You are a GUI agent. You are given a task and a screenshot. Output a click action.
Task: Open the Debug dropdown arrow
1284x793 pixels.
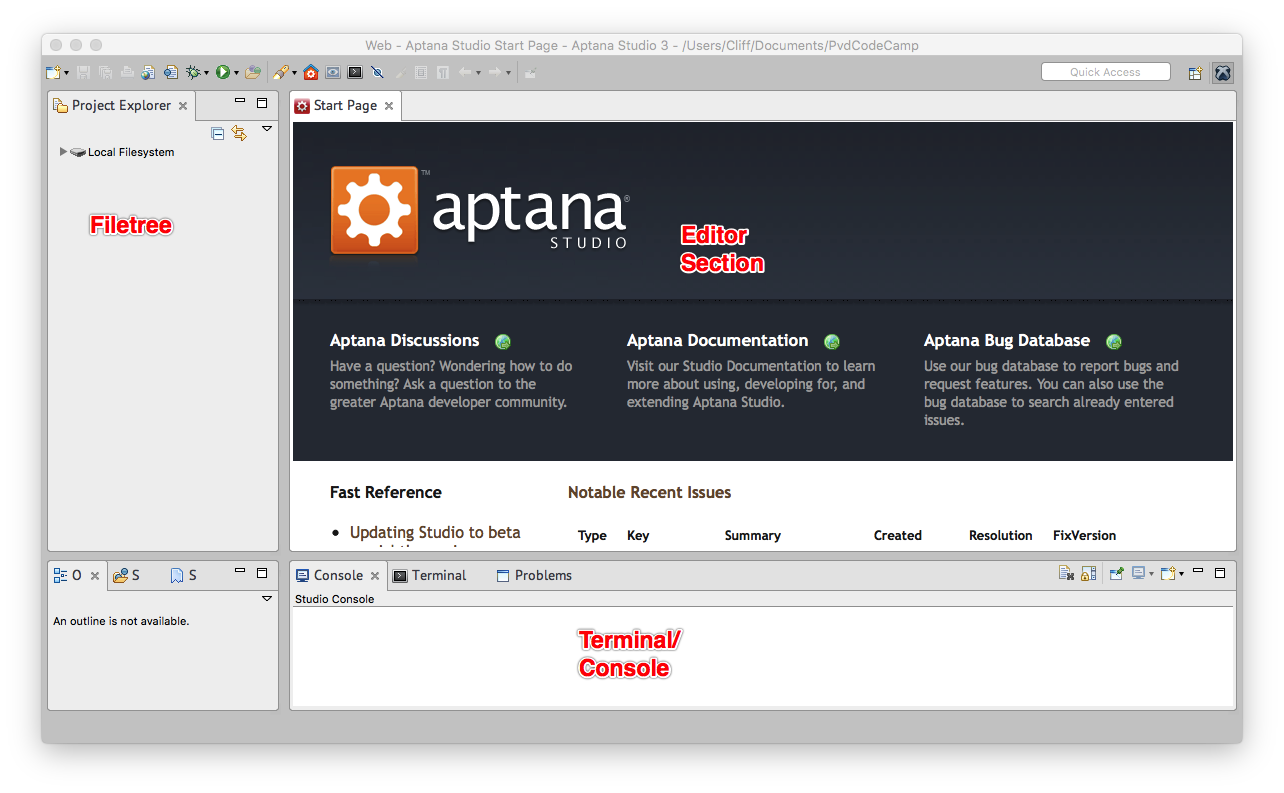[206, 73]
